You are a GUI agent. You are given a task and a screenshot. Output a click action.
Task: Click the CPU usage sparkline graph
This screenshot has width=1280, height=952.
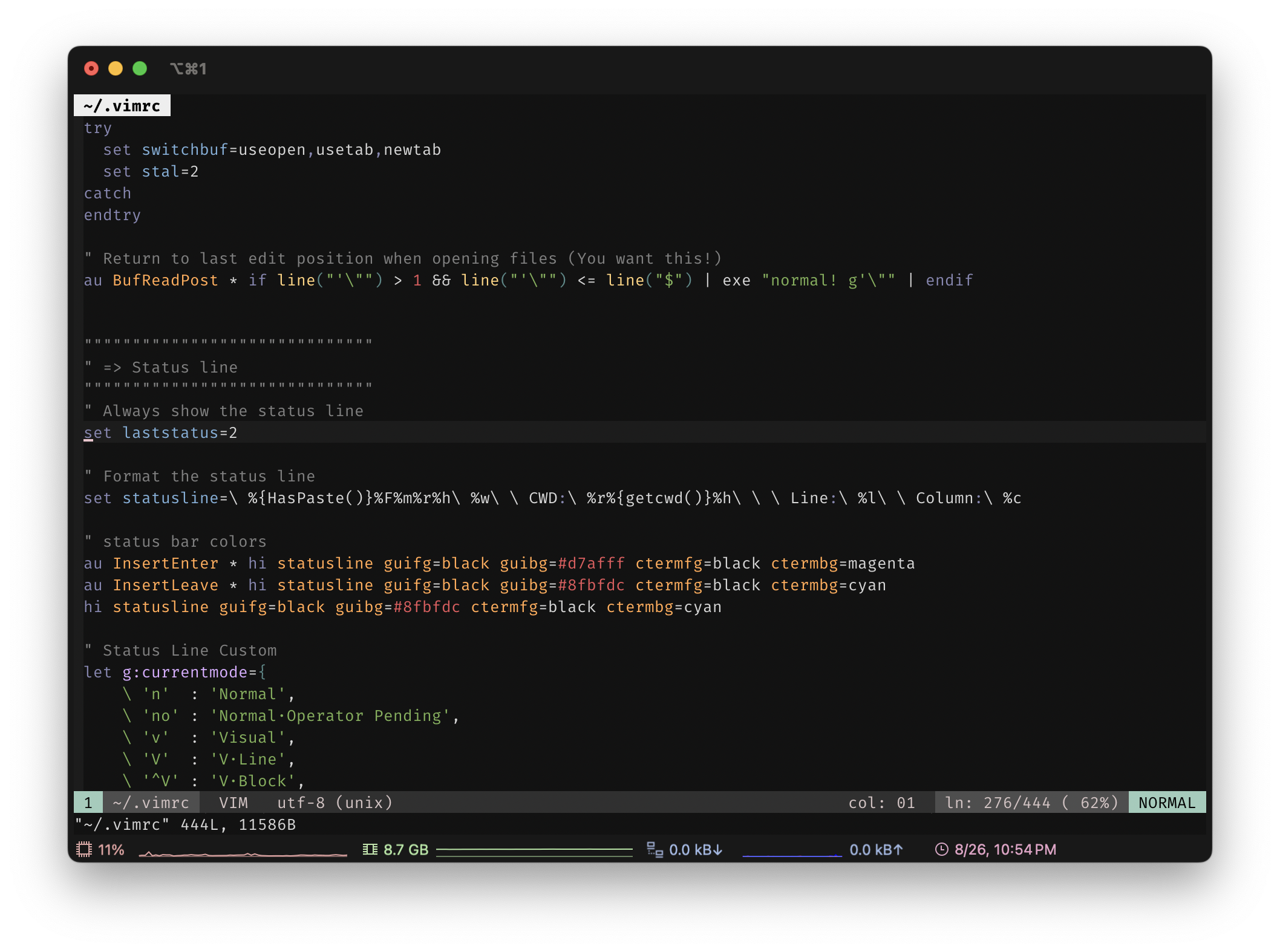[x=243, y=853]
